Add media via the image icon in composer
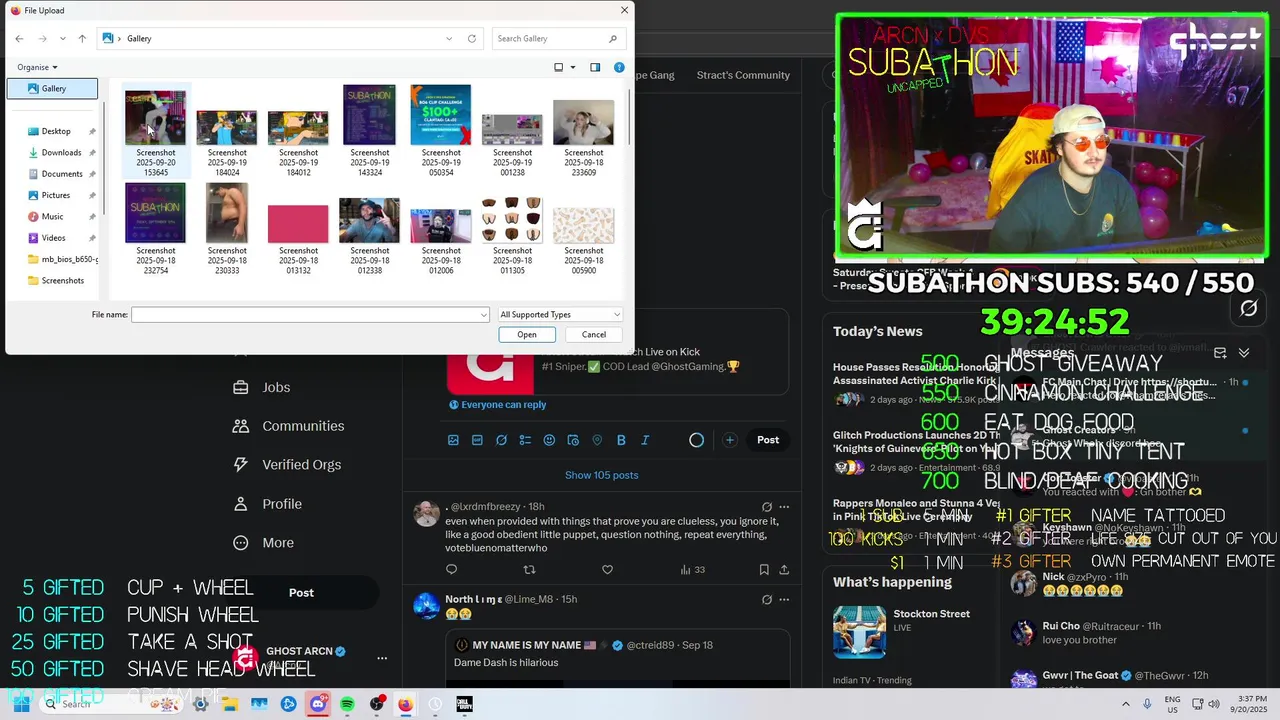Screen dimensions: 1280x720 (x=453, y=440)
